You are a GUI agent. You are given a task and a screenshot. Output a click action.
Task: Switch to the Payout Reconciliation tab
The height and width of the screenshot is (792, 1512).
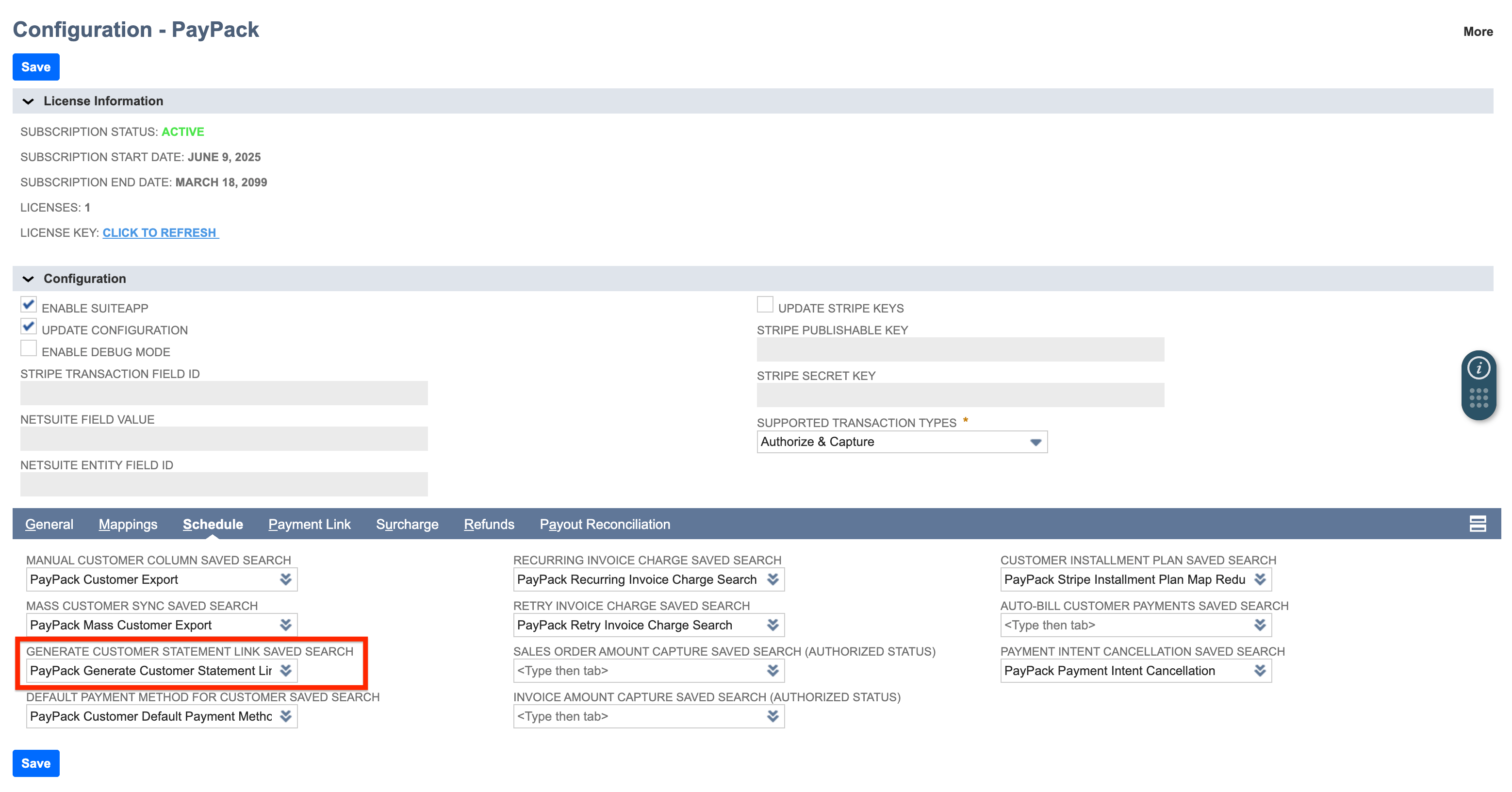click(605, 524)
